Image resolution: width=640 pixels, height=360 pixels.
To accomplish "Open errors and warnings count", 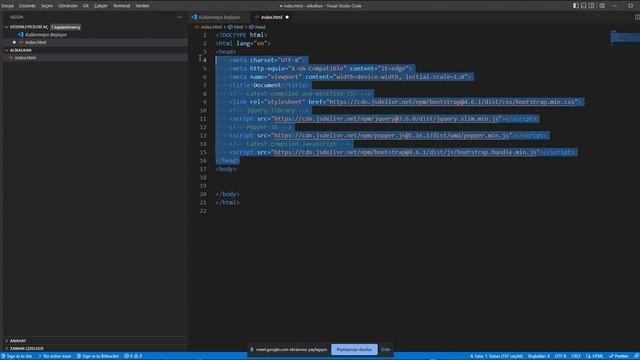I will click(x=133, y=356).
